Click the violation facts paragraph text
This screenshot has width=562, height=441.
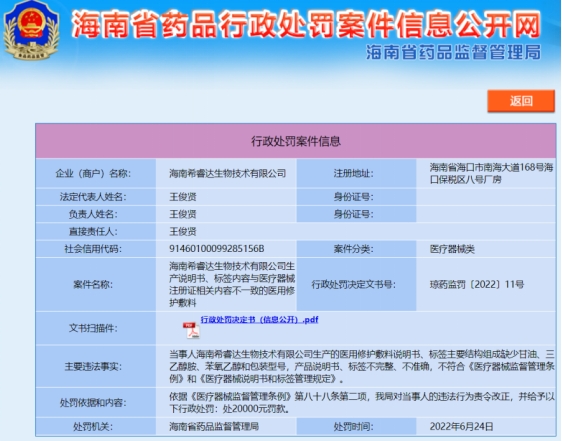[362, 366]
